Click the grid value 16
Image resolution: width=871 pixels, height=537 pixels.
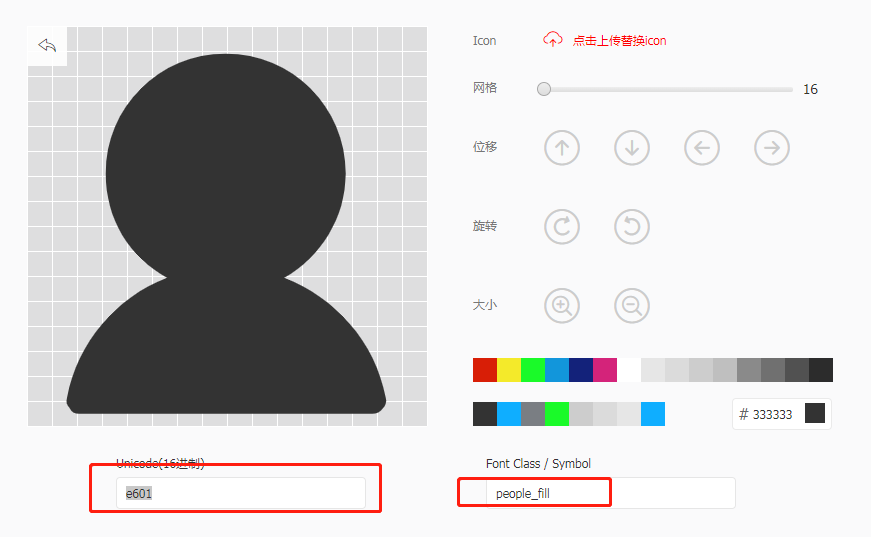coord(810,89)
